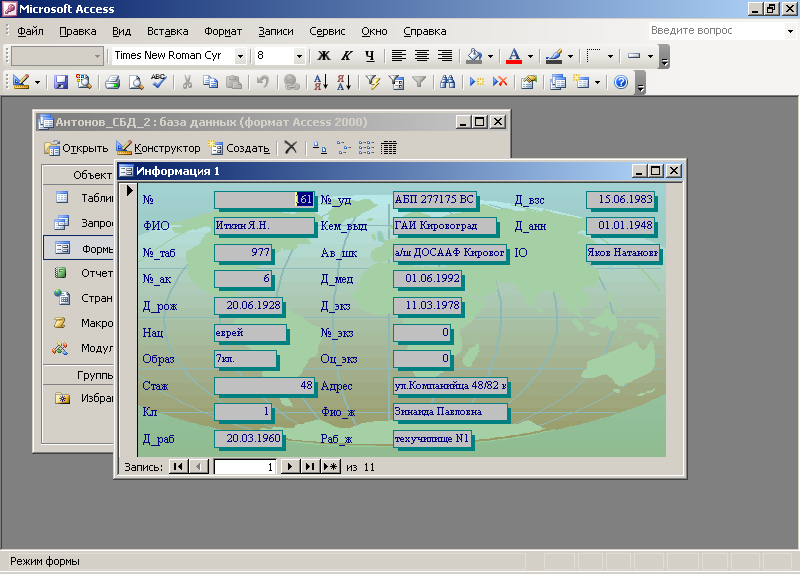
Task: Open Find binoculars icon
Action: click(x=447, y=82)
